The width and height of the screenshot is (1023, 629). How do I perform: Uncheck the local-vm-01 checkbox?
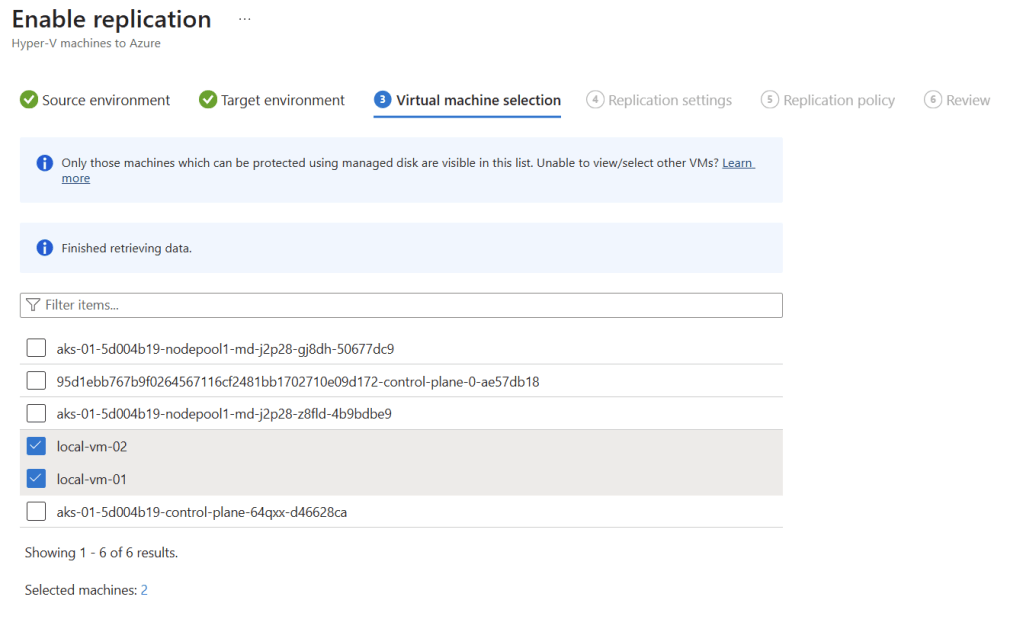click(36, 479)
